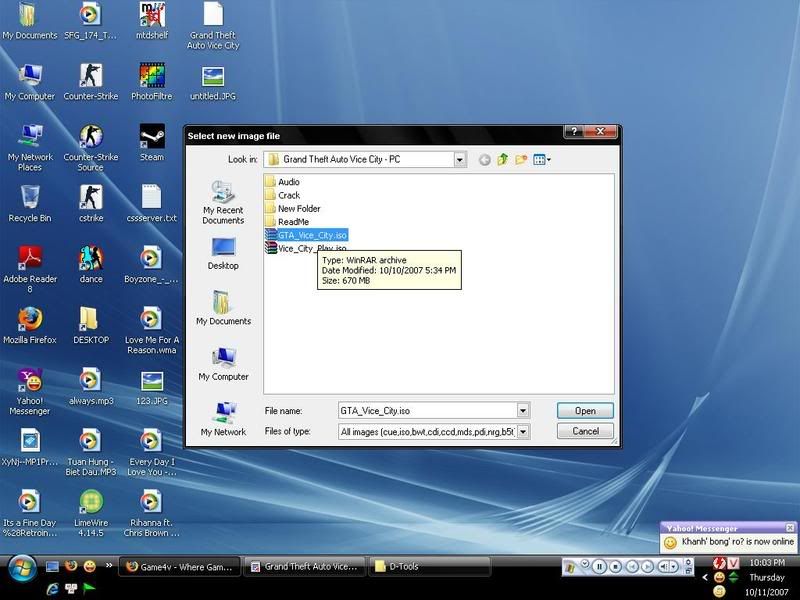This screenshot has width=800, height=600.
Task: Skip to next track in taskbar player
Action: [646, 566]
